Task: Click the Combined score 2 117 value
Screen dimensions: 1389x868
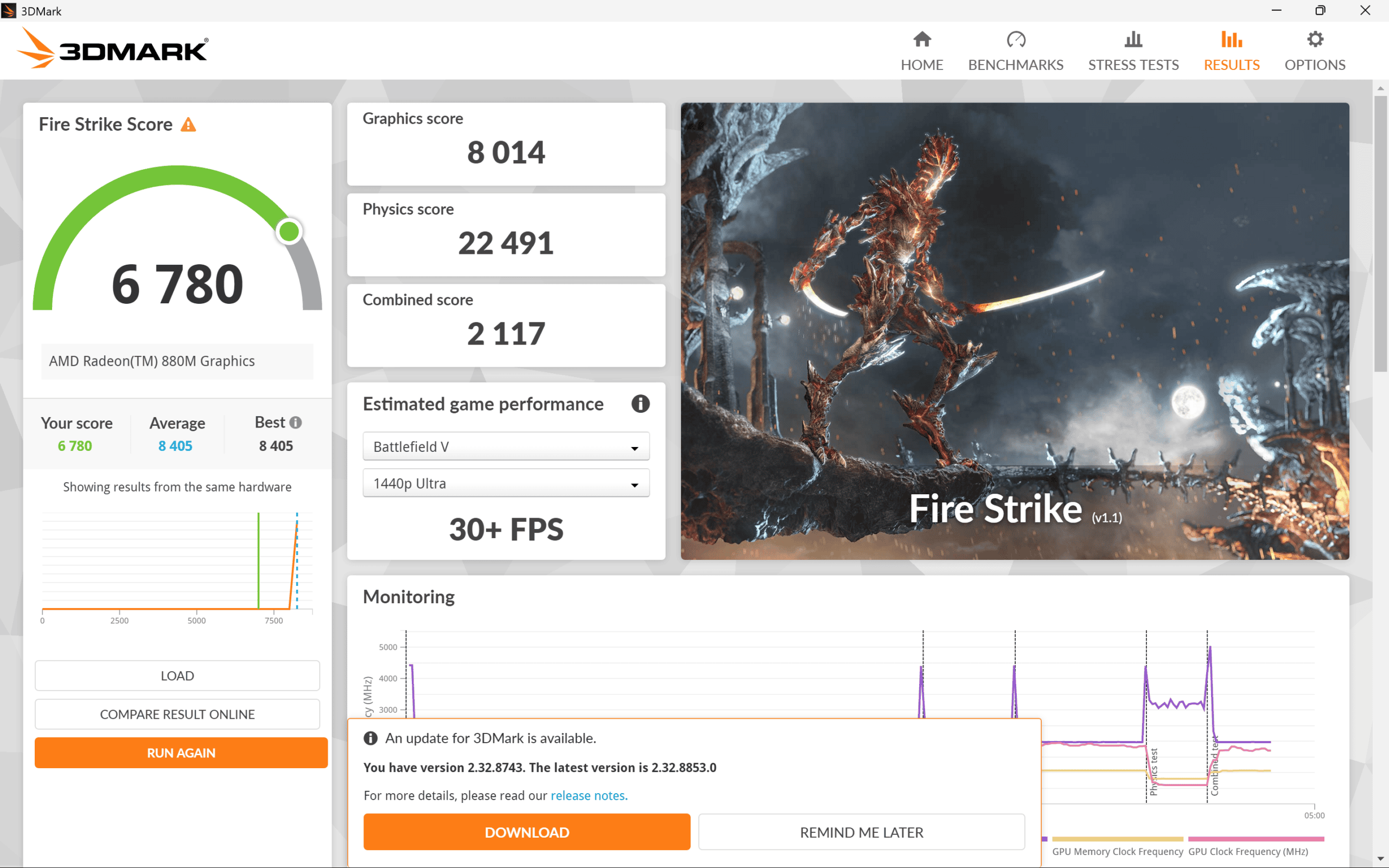Action: click(506, 334)
